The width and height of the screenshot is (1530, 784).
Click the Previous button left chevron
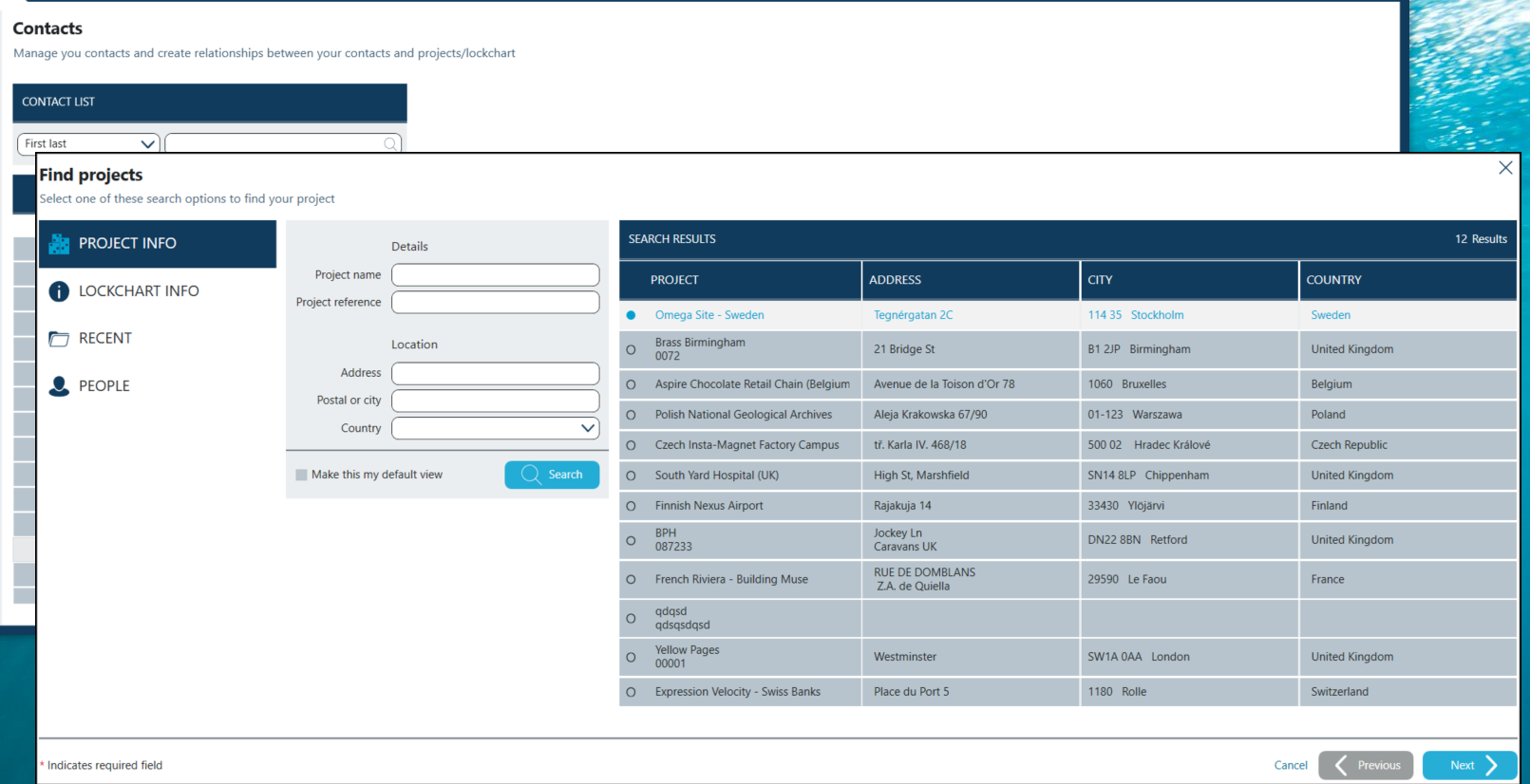(1341, 765)
